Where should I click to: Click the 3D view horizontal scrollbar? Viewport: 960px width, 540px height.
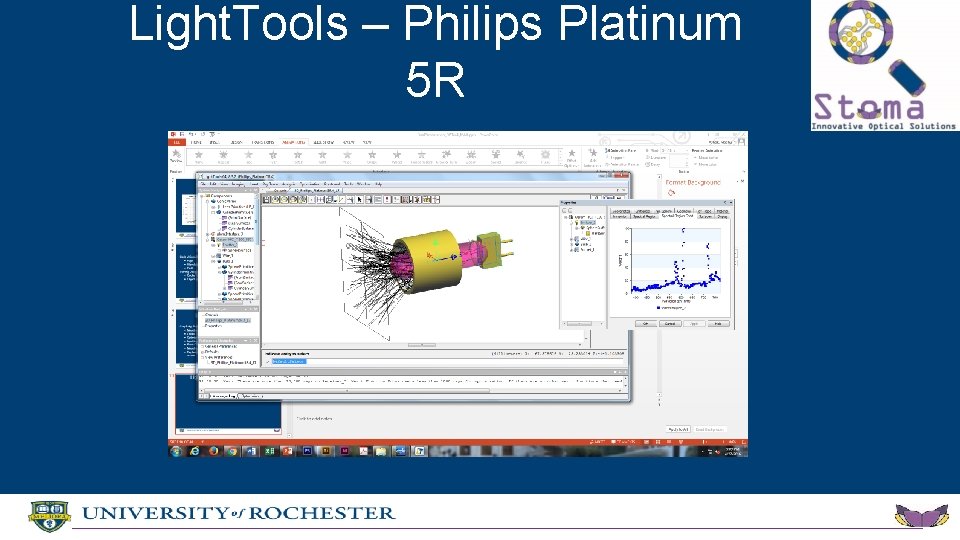click(x=421, y=345)
